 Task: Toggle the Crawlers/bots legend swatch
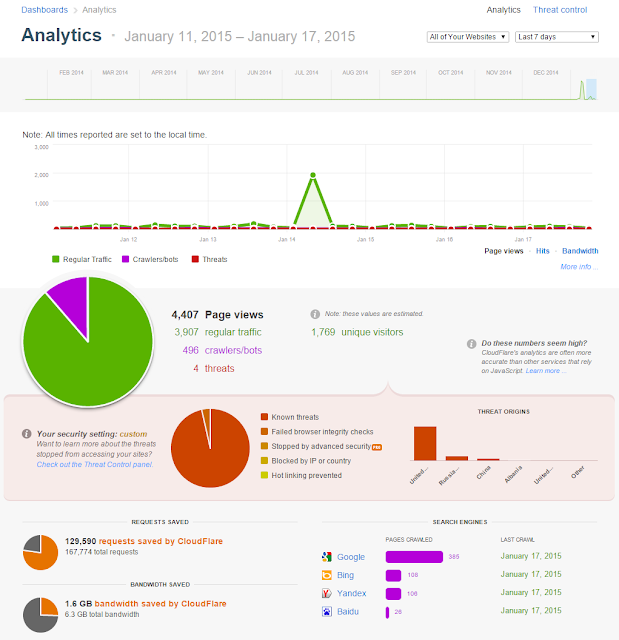[126, 259]
